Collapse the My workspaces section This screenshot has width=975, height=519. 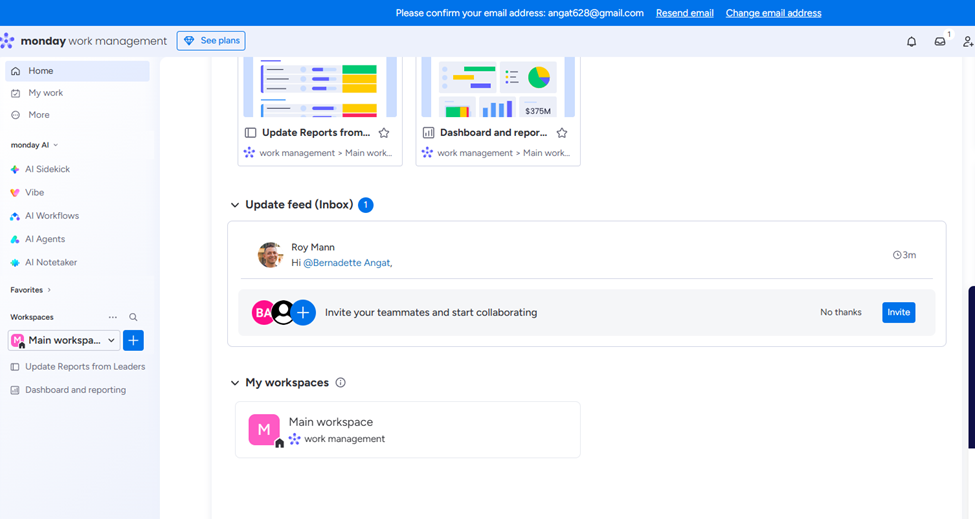coord(234,383)
